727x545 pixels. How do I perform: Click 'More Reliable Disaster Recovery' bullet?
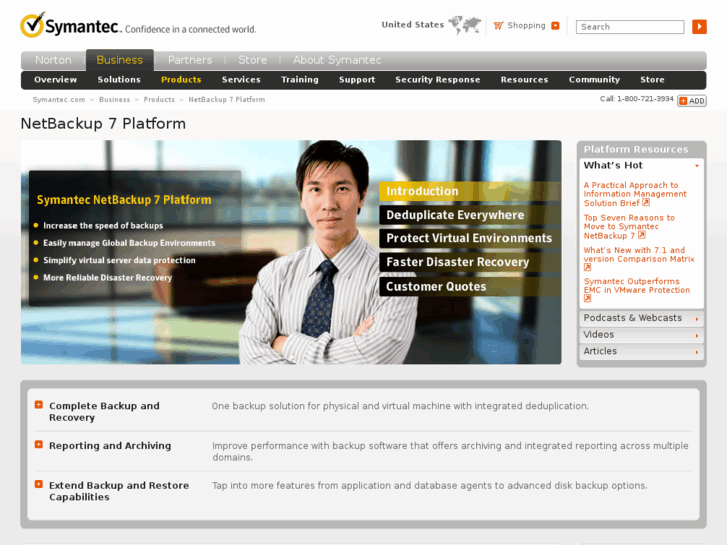[x=107, y=278]
